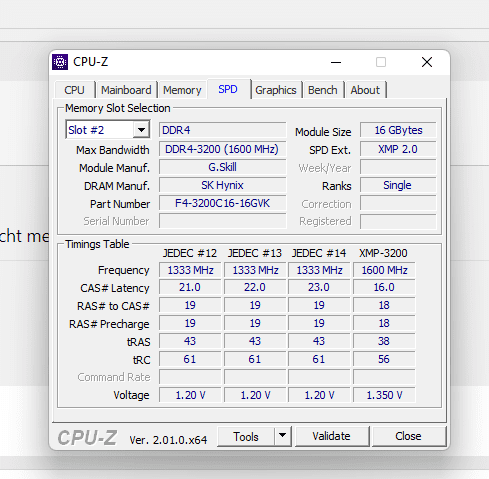Click the XMP-3200 column header
The height and width of the screenshot is (479, 489).
[x=383, y=253]
